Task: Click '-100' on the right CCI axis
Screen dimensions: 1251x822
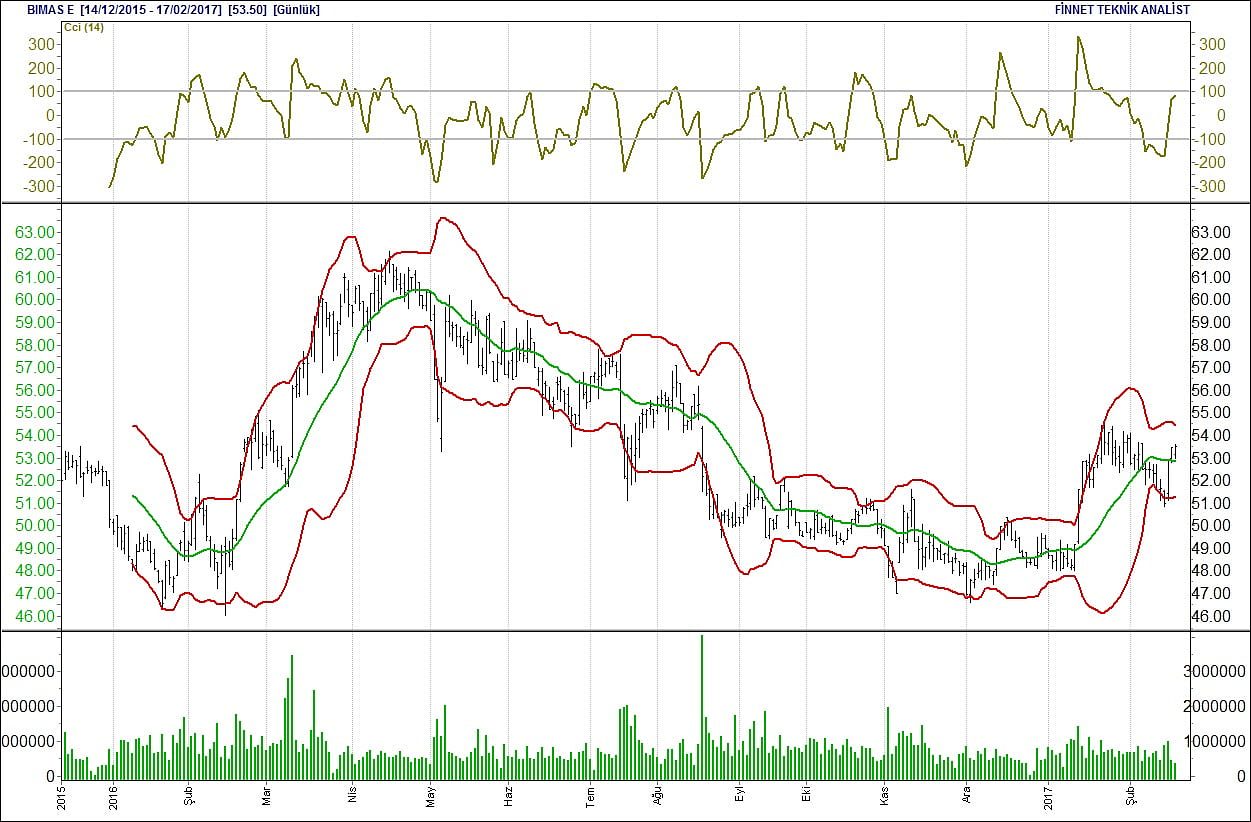Action: click(x=1211, y=140)
